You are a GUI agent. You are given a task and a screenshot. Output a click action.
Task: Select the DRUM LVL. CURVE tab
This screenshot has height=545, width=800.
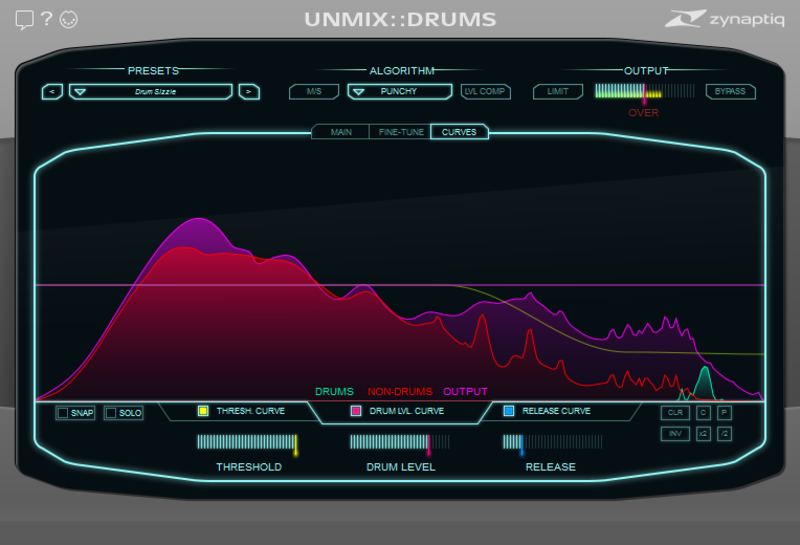399,411
